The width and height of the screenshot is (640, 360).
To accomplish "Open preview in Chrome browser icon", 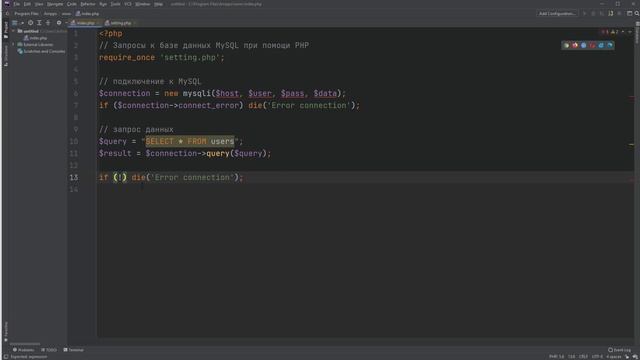I will coord(566,45).
